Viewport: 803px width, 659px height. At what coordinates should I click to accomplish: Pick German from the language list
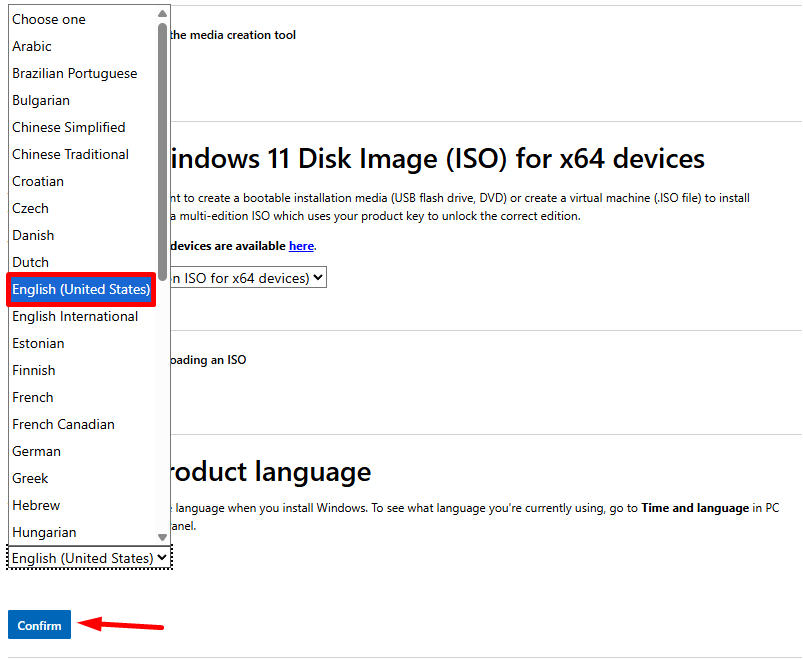pos(82,452)
